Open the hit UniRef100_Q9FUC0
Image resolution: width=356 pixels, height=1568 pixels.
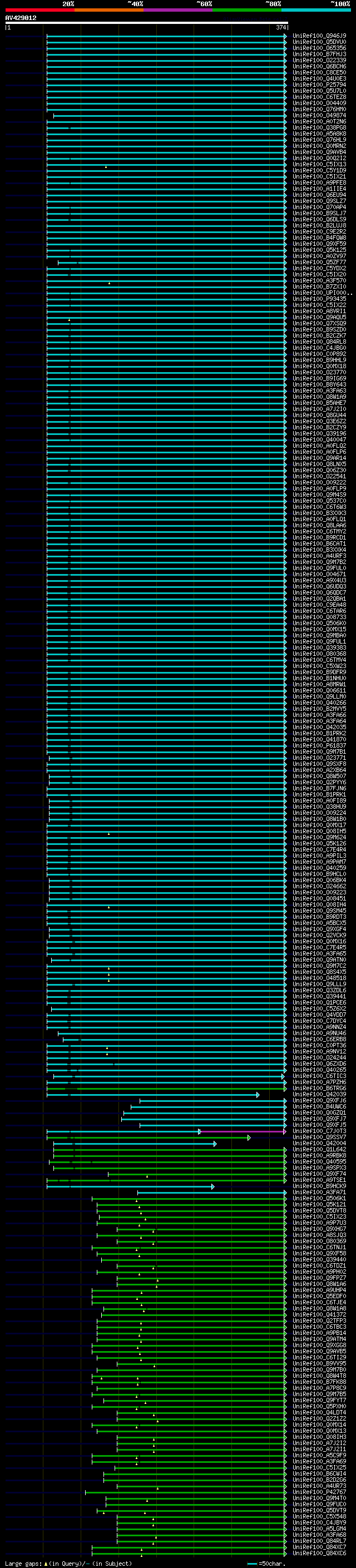click(x=319, y=1504)
